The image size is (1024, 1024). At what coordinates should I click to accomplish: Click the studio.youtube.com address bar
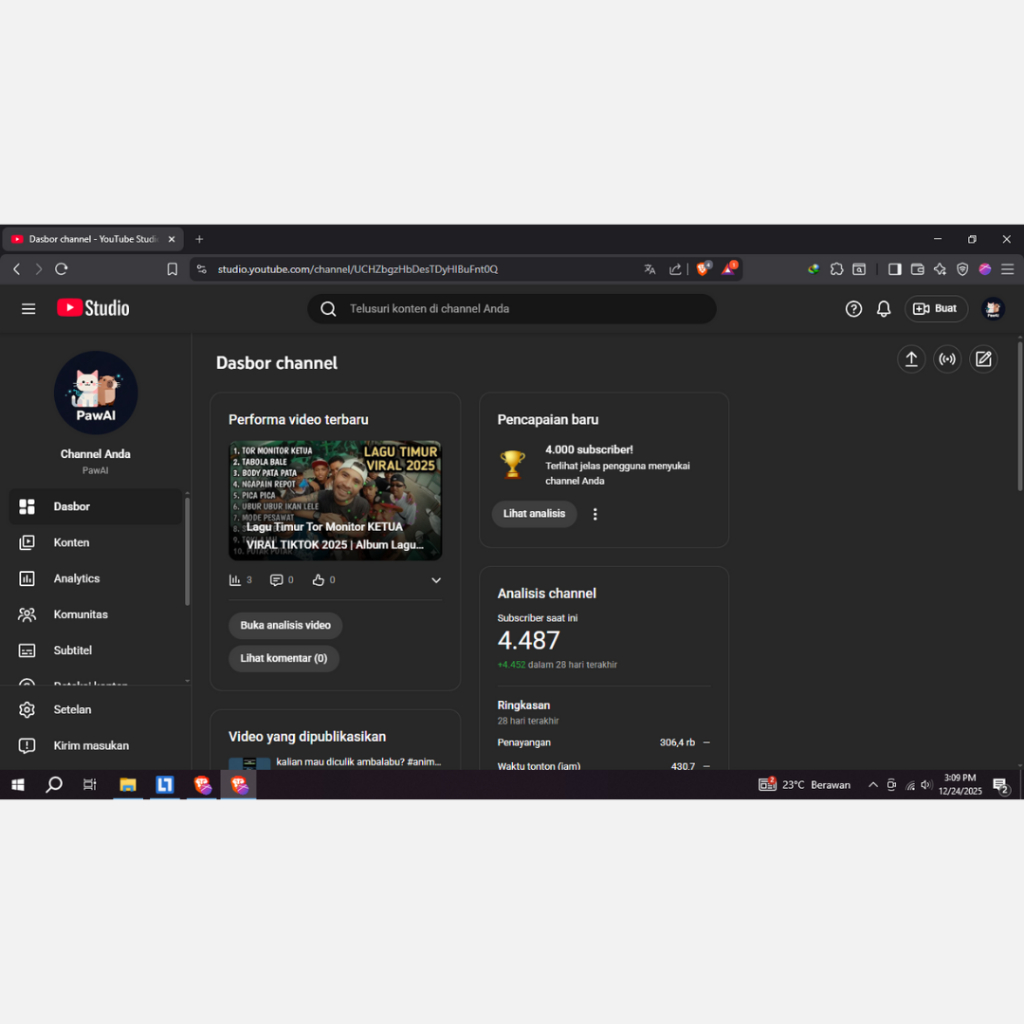(358, 269)
